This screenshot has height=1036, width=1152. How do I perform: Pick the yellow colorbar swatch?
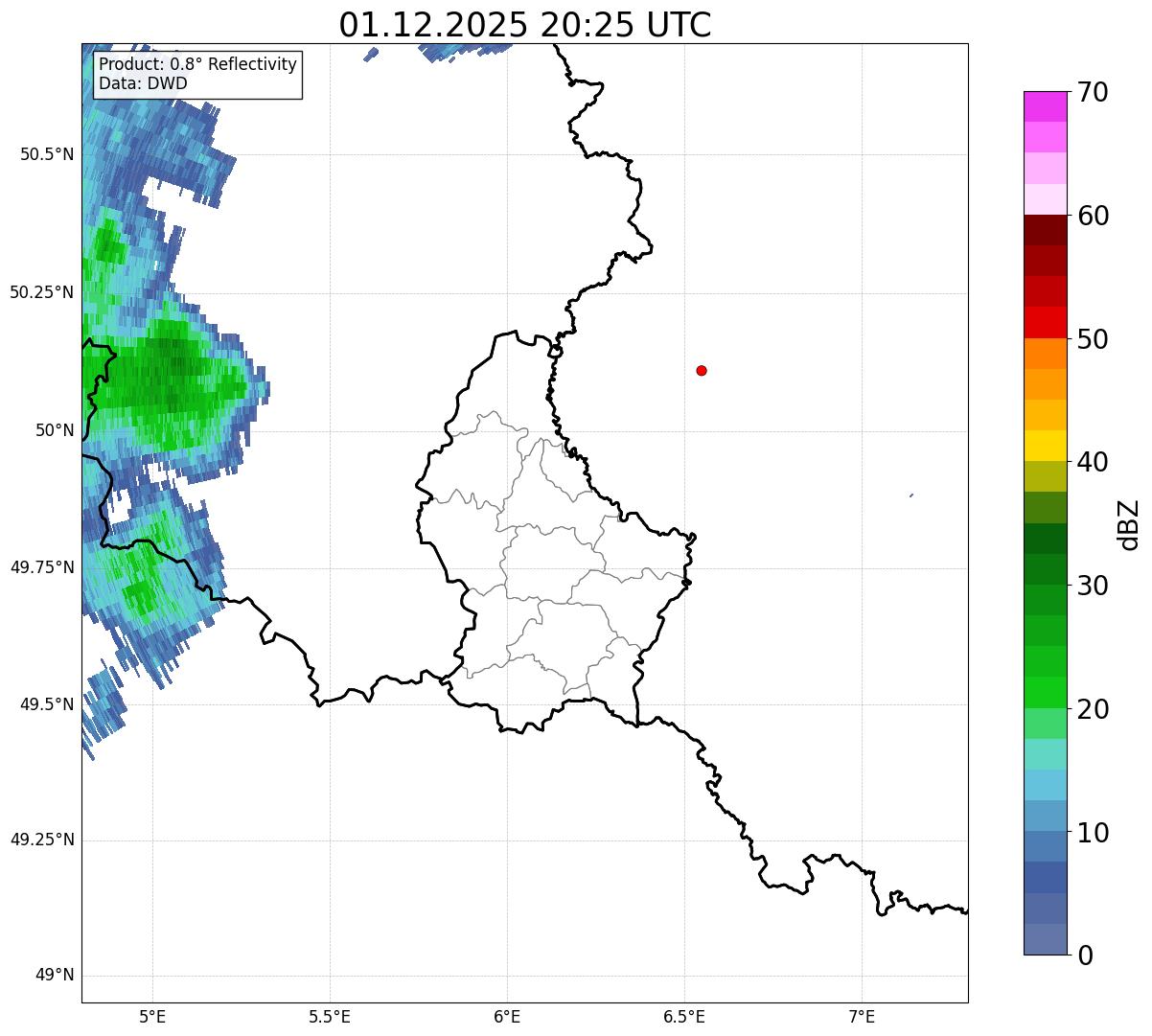[1045, 447]
